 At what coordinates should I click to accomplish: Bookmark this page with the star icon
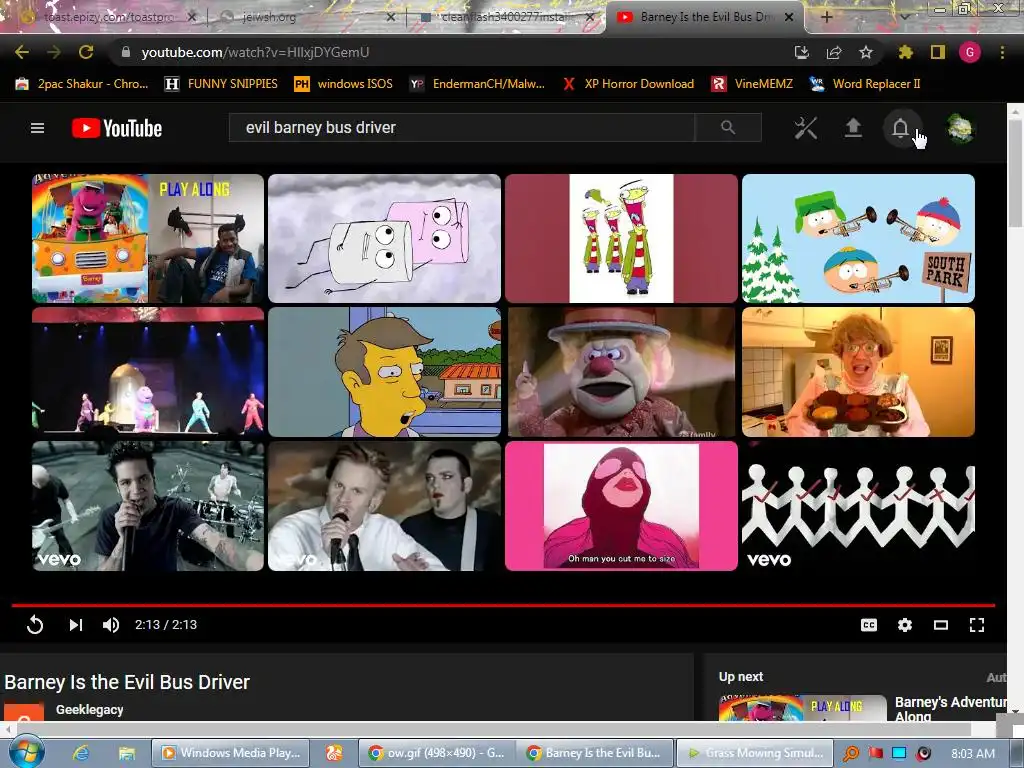[866, 52]
